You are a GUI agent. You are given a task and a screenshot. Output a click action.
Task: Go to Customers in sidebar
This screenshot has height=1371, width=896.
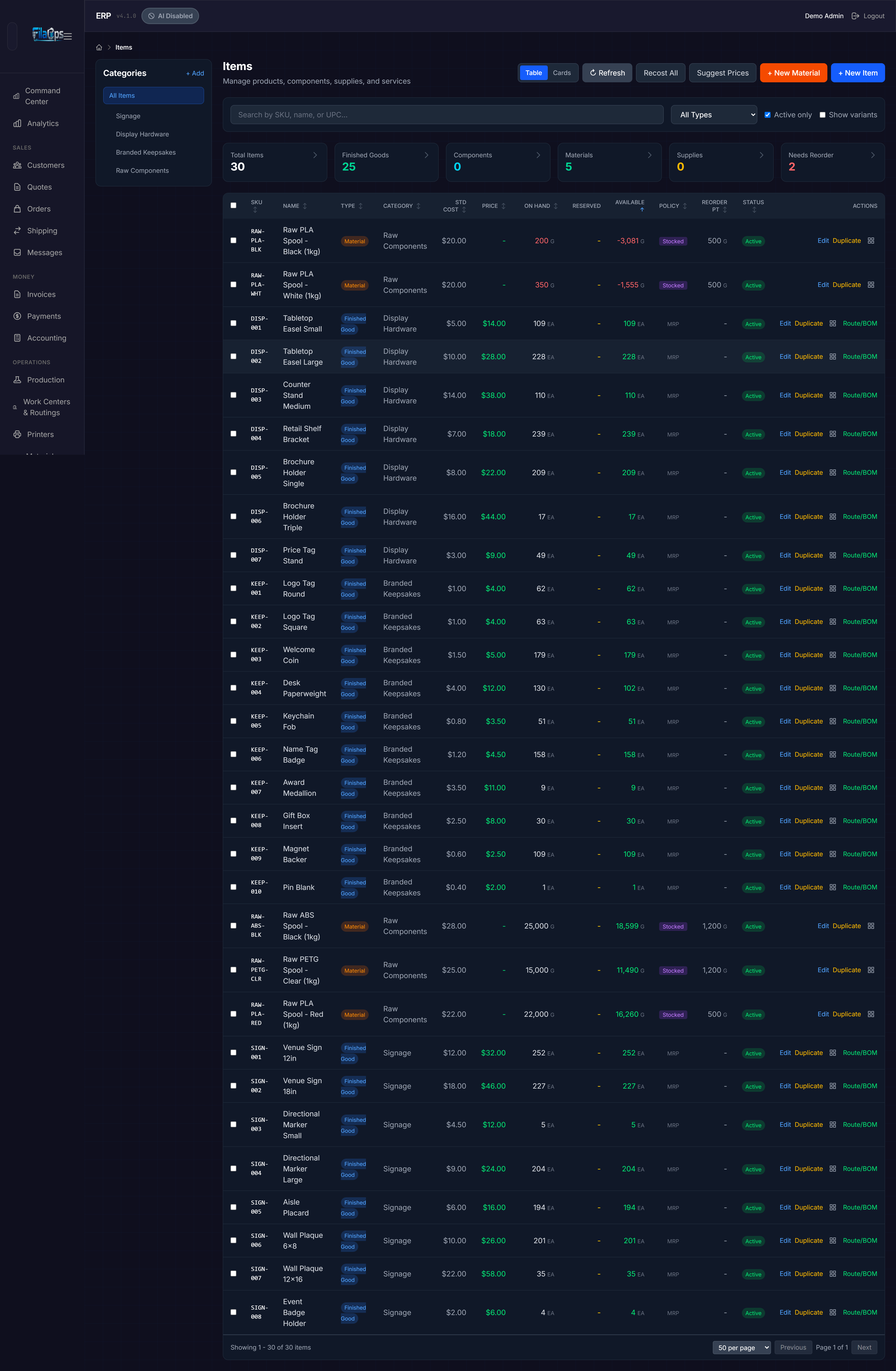(42, 165)
